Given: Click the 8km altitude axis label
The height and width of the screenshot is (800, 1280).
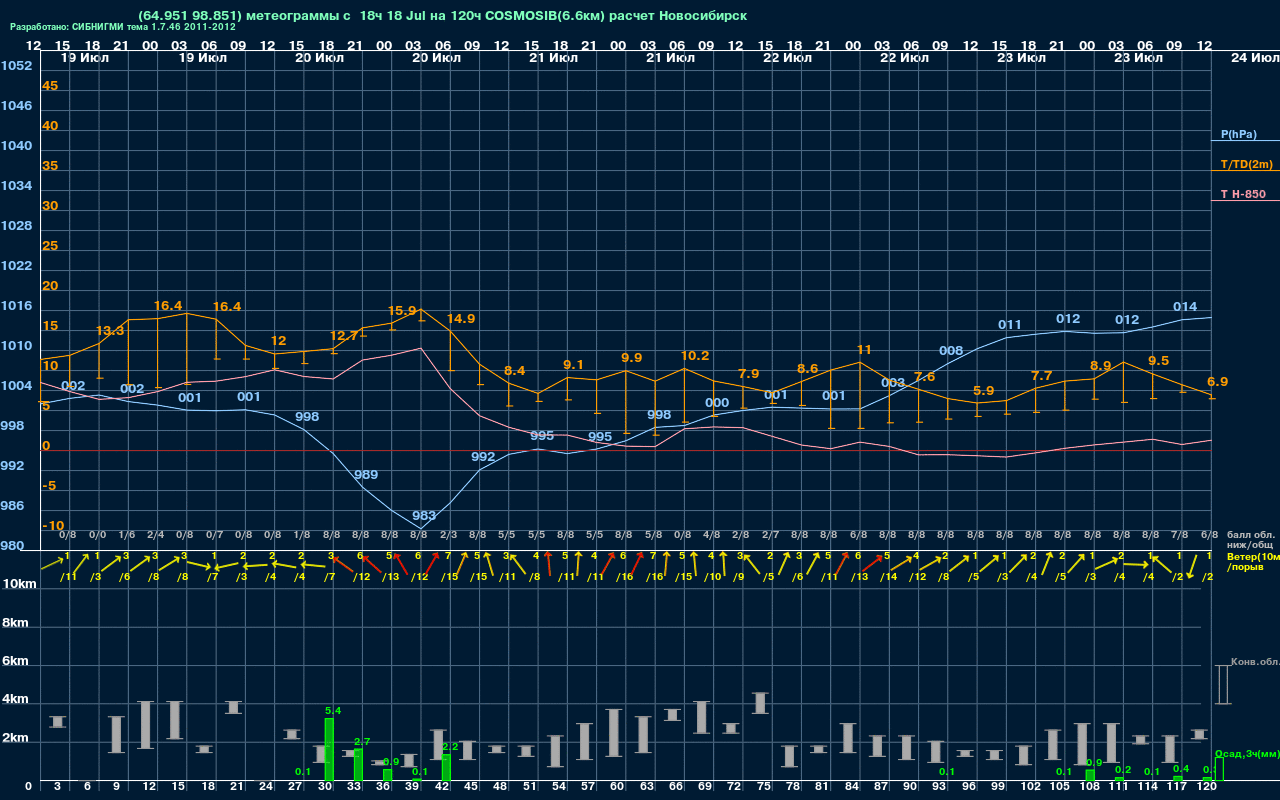Looking at the screenshot, I should (16, 622).
